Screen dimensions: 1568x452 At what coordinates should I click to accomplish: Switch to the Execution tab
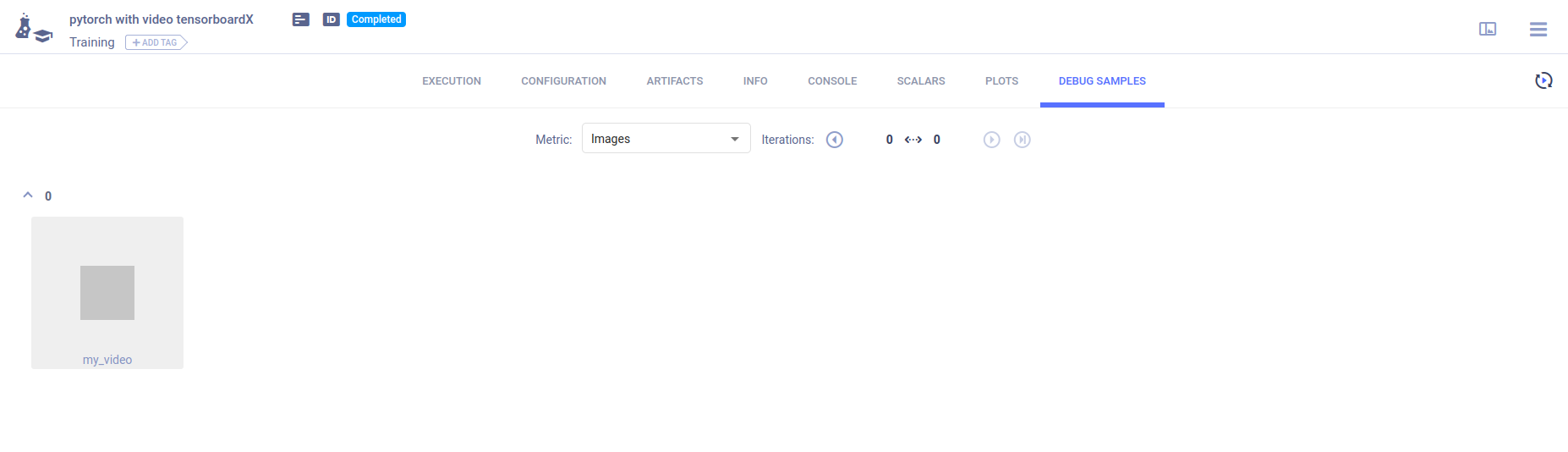point(452,81)
